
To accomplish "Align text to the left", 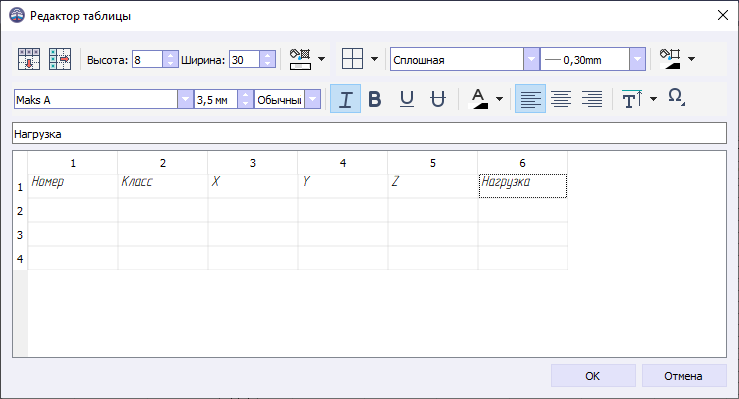I will (x=530, y=99).
